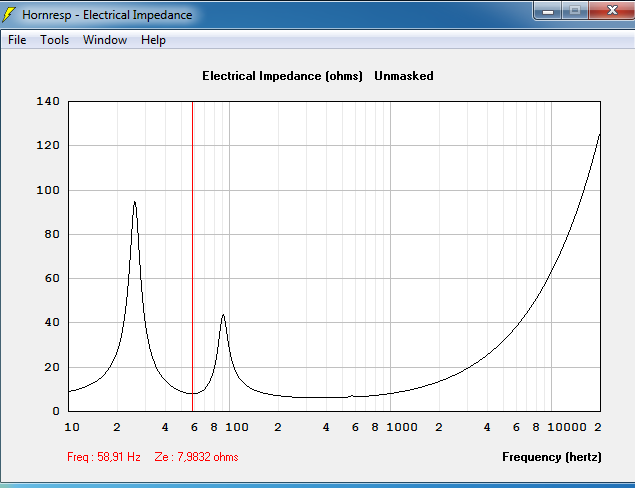The image size is (635, 488).
Task: Click the 100 x-axis label
Action: tap(237, 427)
